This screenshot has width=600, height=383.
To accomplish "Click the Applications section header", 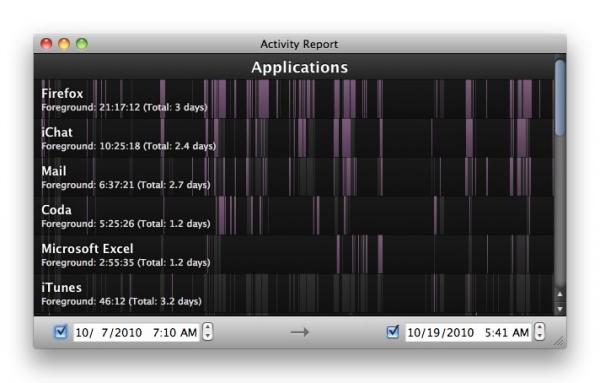I will (x=300, y=67).
